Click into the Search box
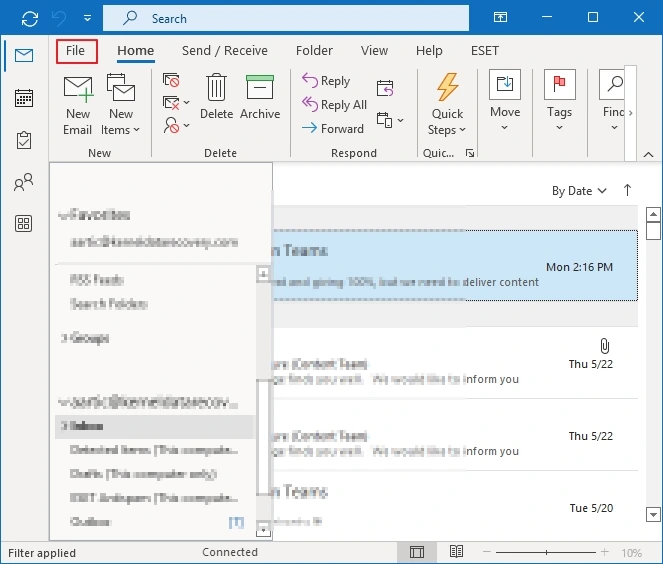This screenshot has height=564, width=663. (286, 18)
